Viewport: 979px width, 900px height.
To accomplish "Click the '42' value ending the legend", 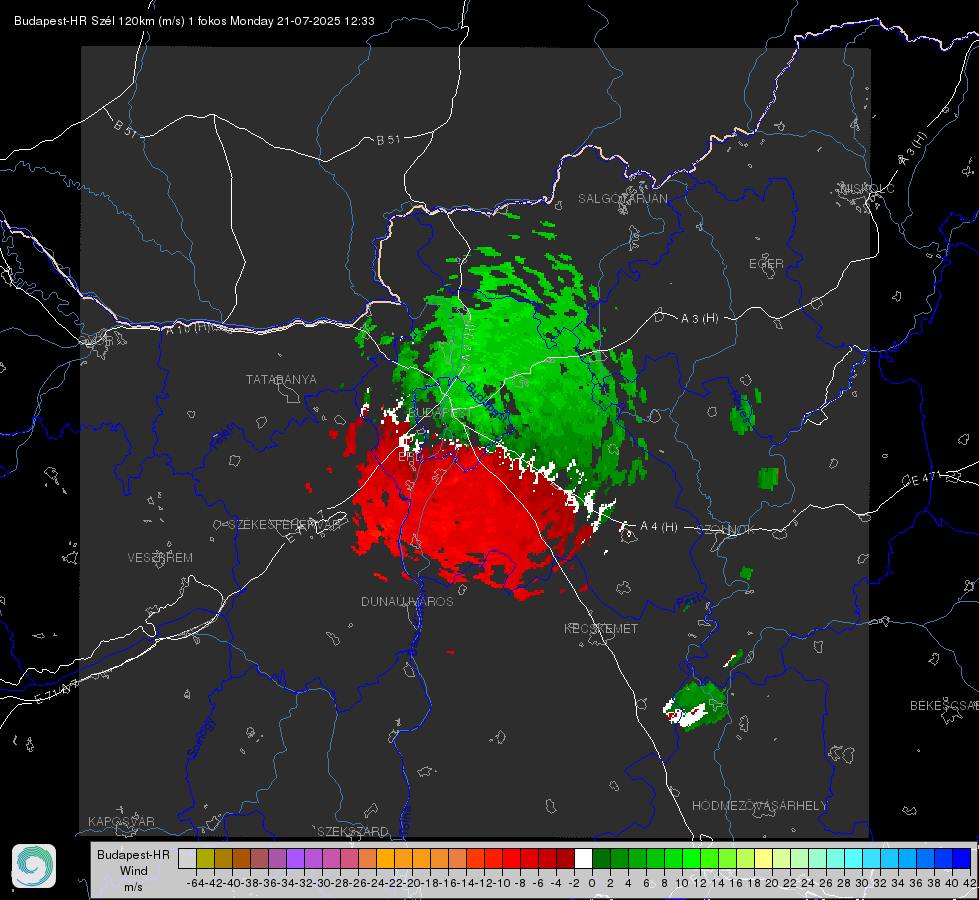I will tap(970, 883).
